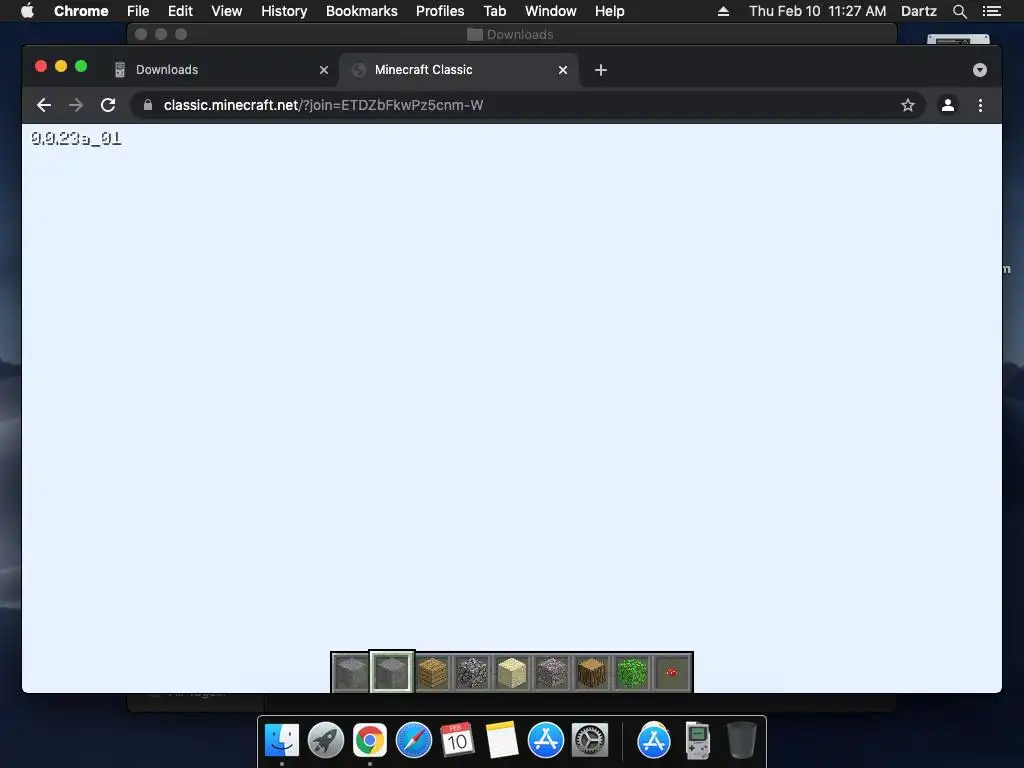Open the first App Store icon in the Dock
The width and height of the screenshot is (1024, 768).
[x=545, y=741]
